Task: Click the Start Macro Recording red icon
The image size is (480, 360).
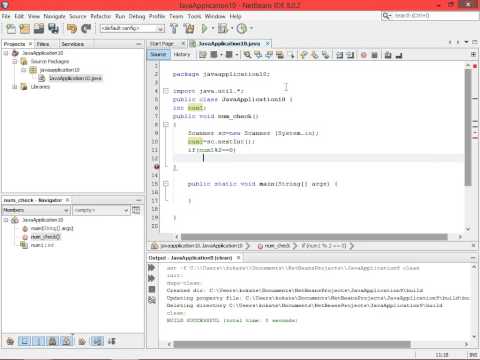Action: point(364,55)
